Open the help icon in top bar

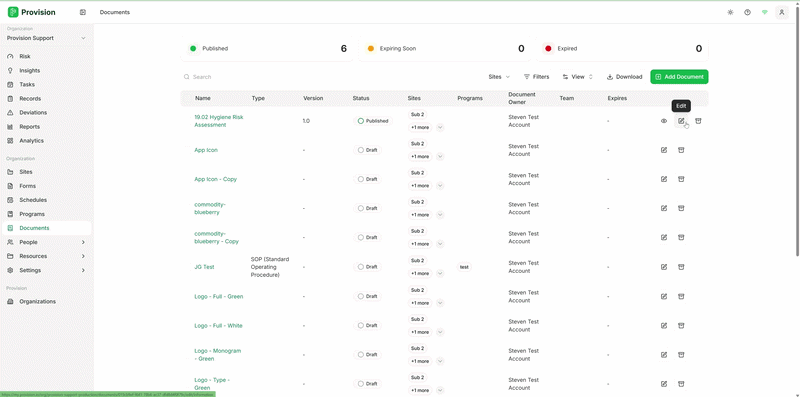click(747, 12)
